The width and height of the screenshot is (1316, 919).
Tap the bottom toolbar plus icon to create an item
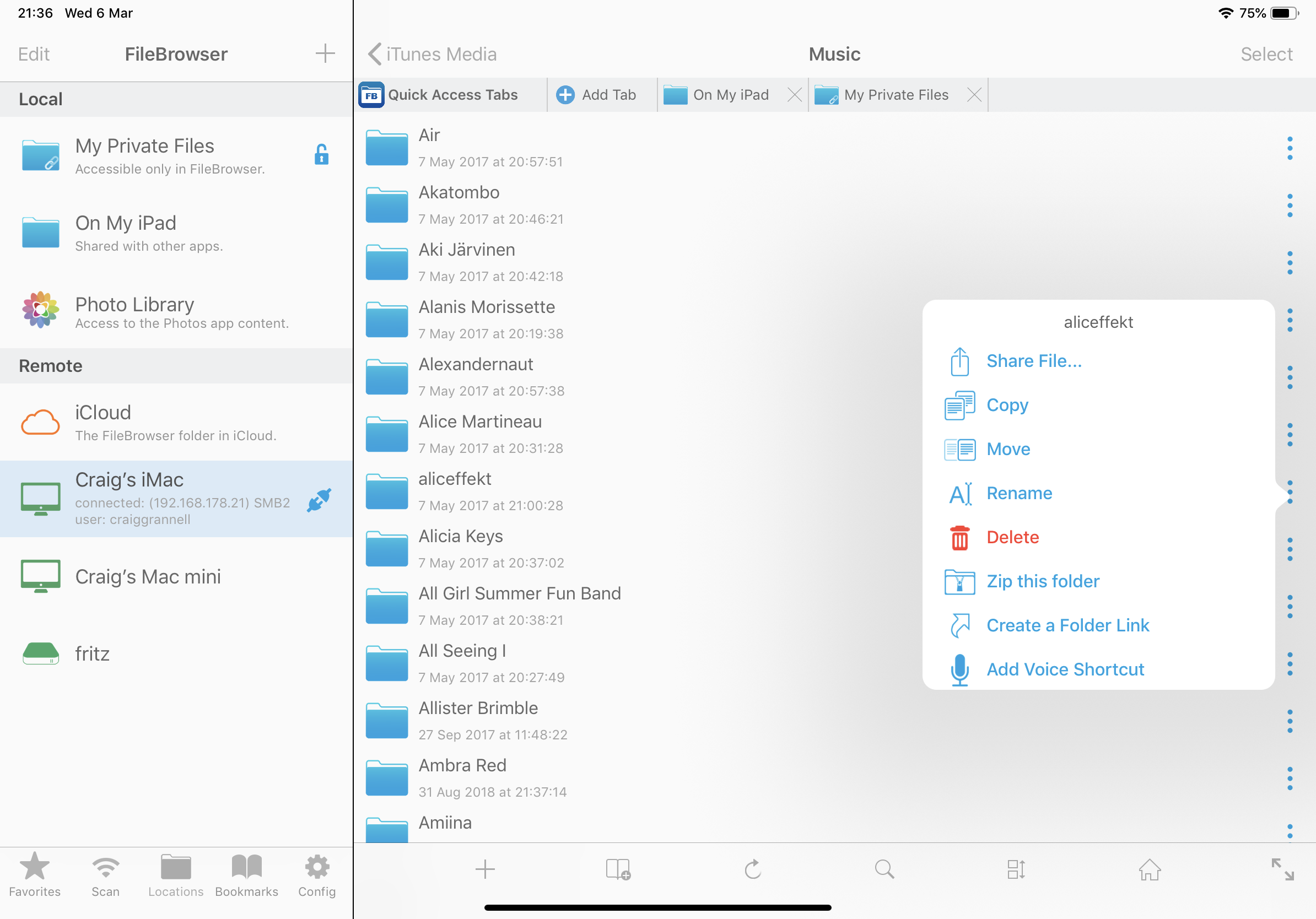pyautogui.click(x=485, y=869)
